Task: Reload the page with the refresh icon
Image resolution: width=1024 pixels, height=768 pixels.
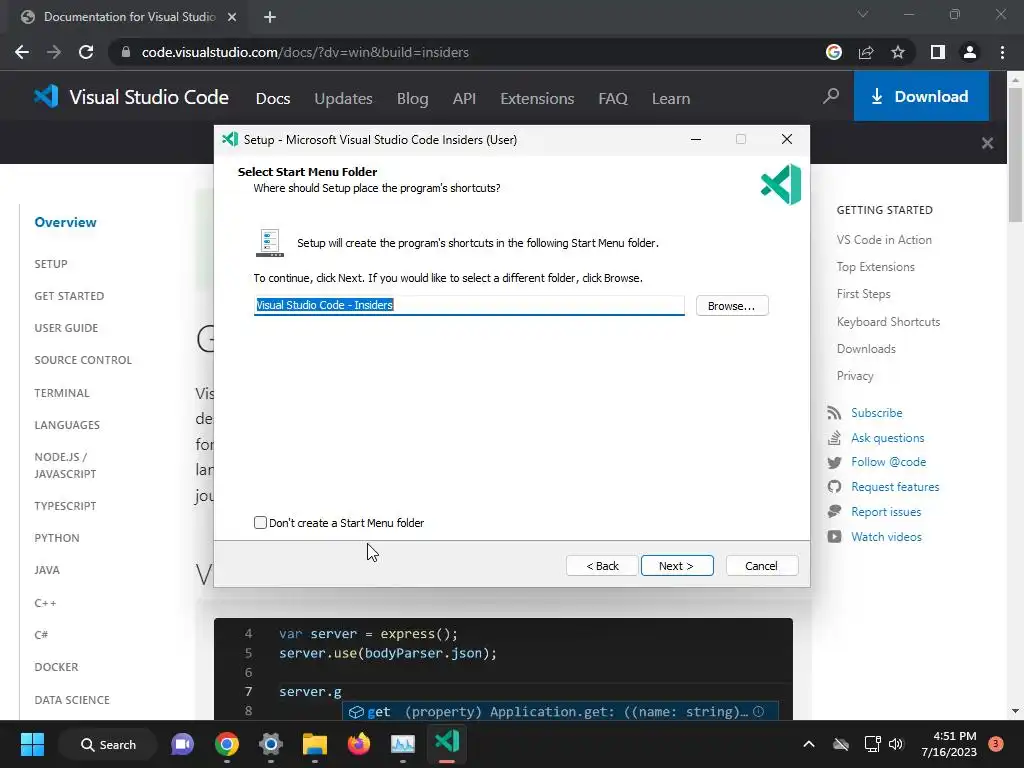Action: 86,52
